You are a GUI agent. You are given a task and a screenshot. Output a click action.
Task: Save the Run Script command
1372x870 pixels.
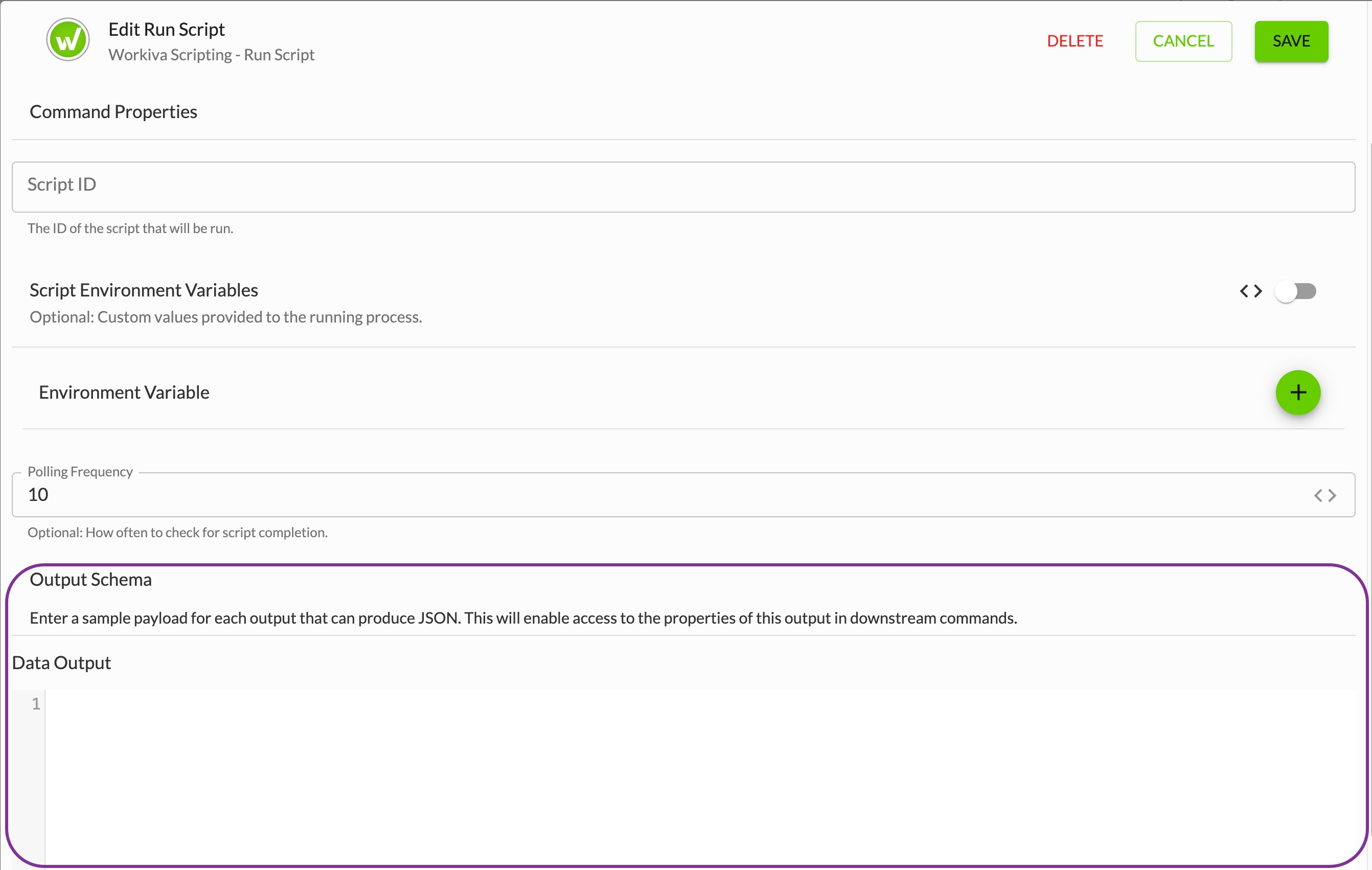[1291, 41]
